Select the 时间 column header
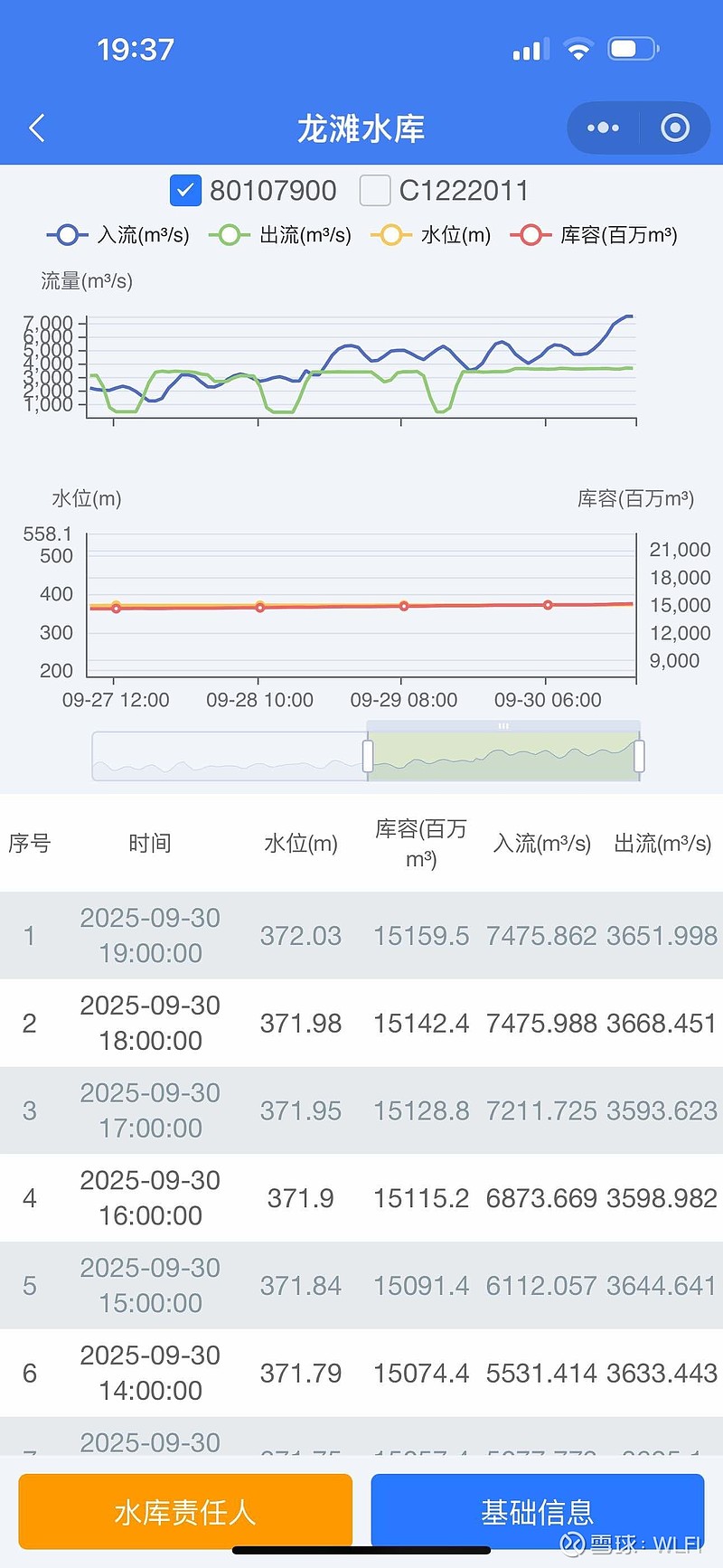Screen dimensions: 723x1568 (x=150, y=844)
